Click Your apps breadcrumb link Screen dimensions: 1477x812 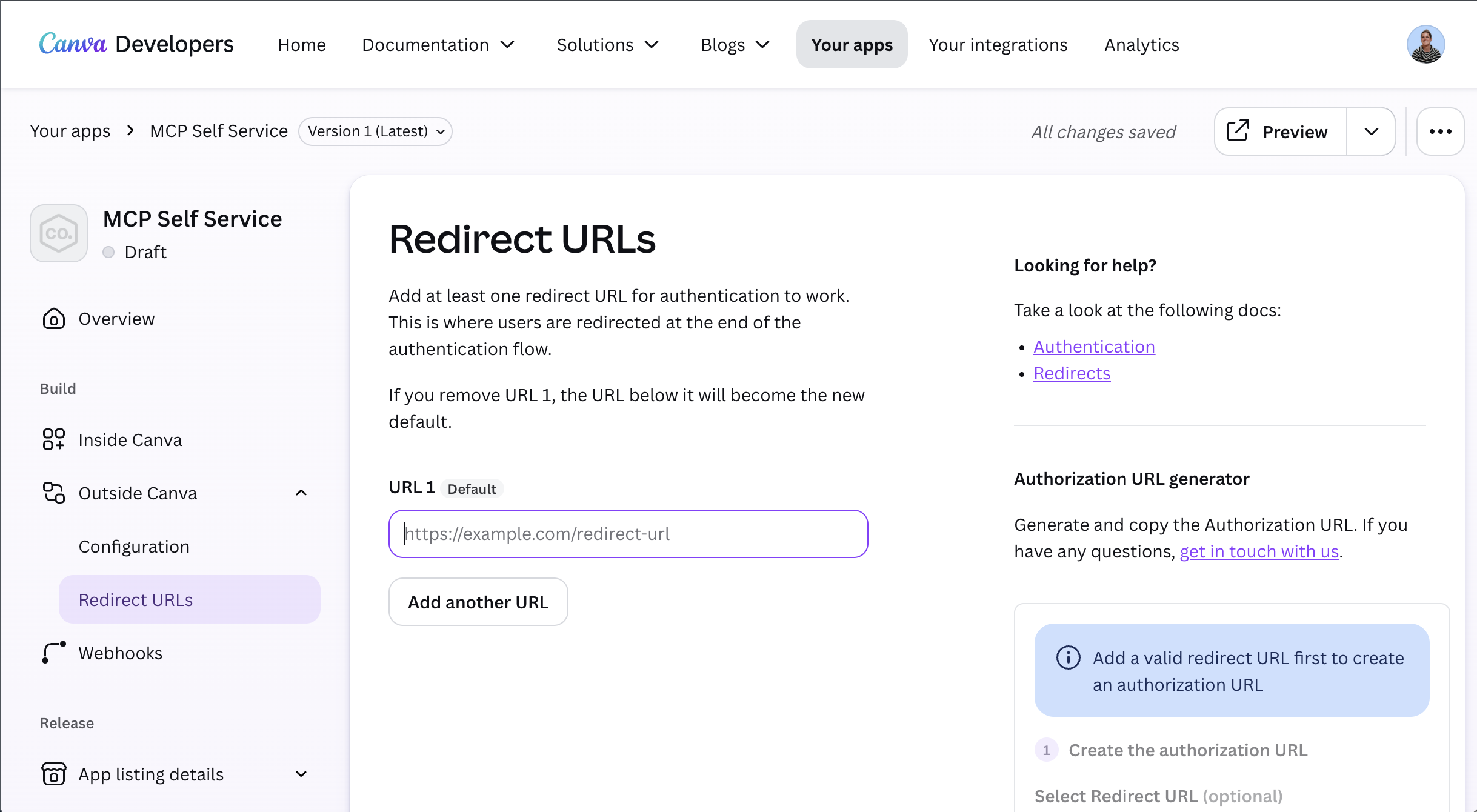[70, 131]
